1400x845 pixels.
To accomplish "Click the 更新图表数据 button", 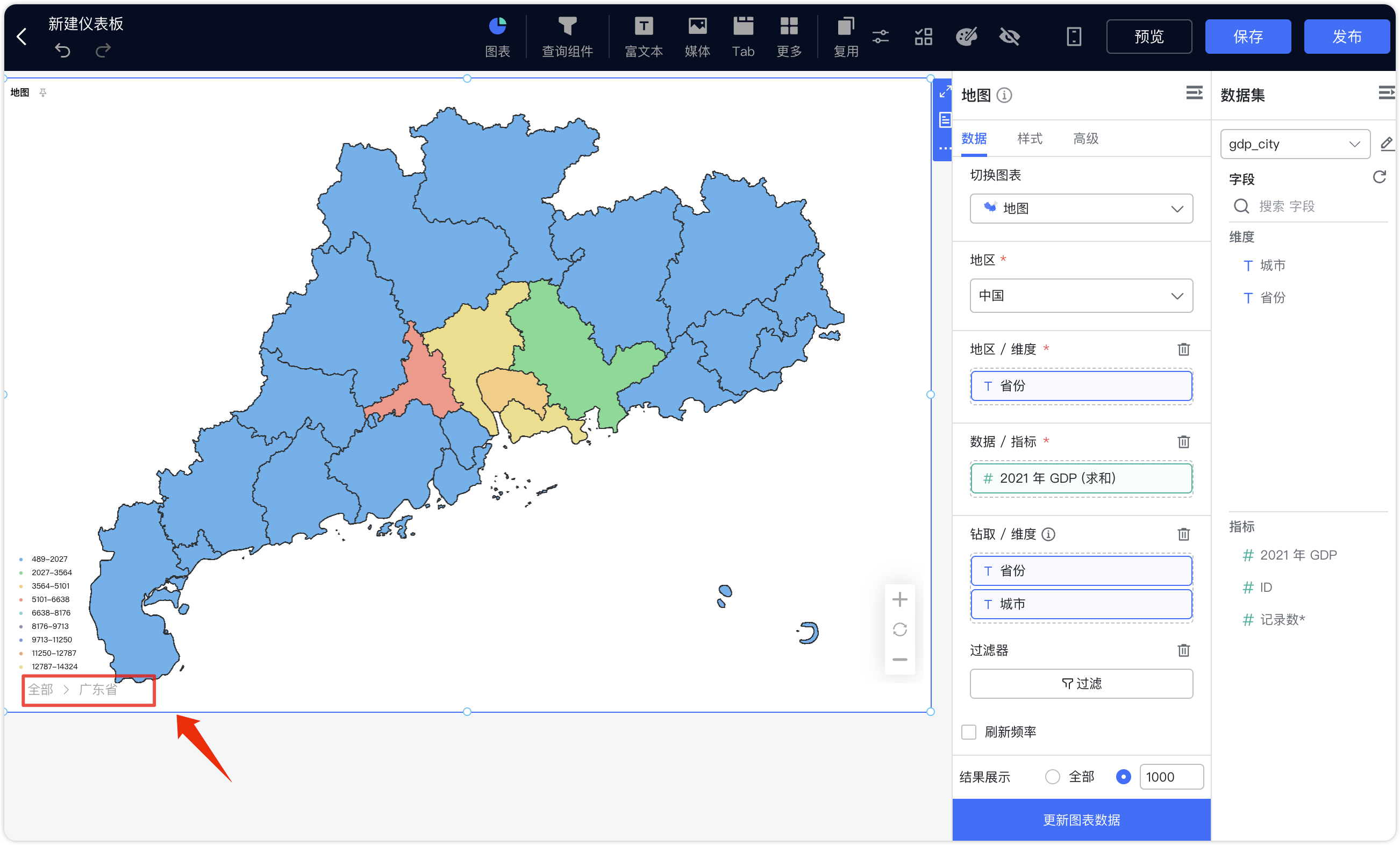I will (1081, 820).
